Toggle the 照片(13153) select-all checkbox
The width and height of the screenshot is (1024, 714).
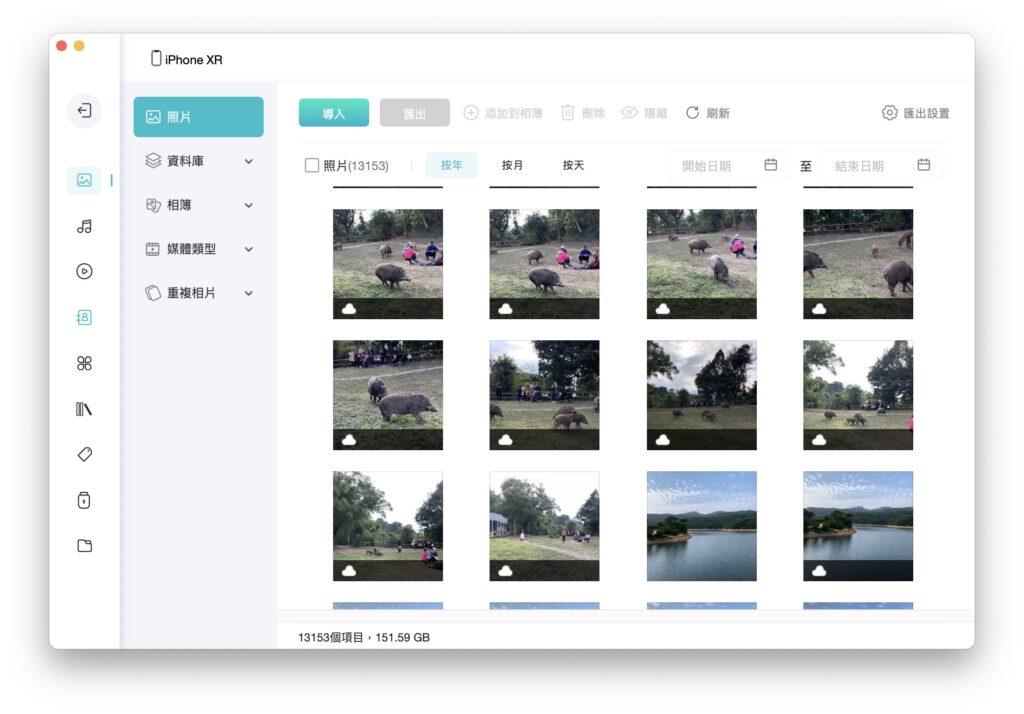click(312, 165)
